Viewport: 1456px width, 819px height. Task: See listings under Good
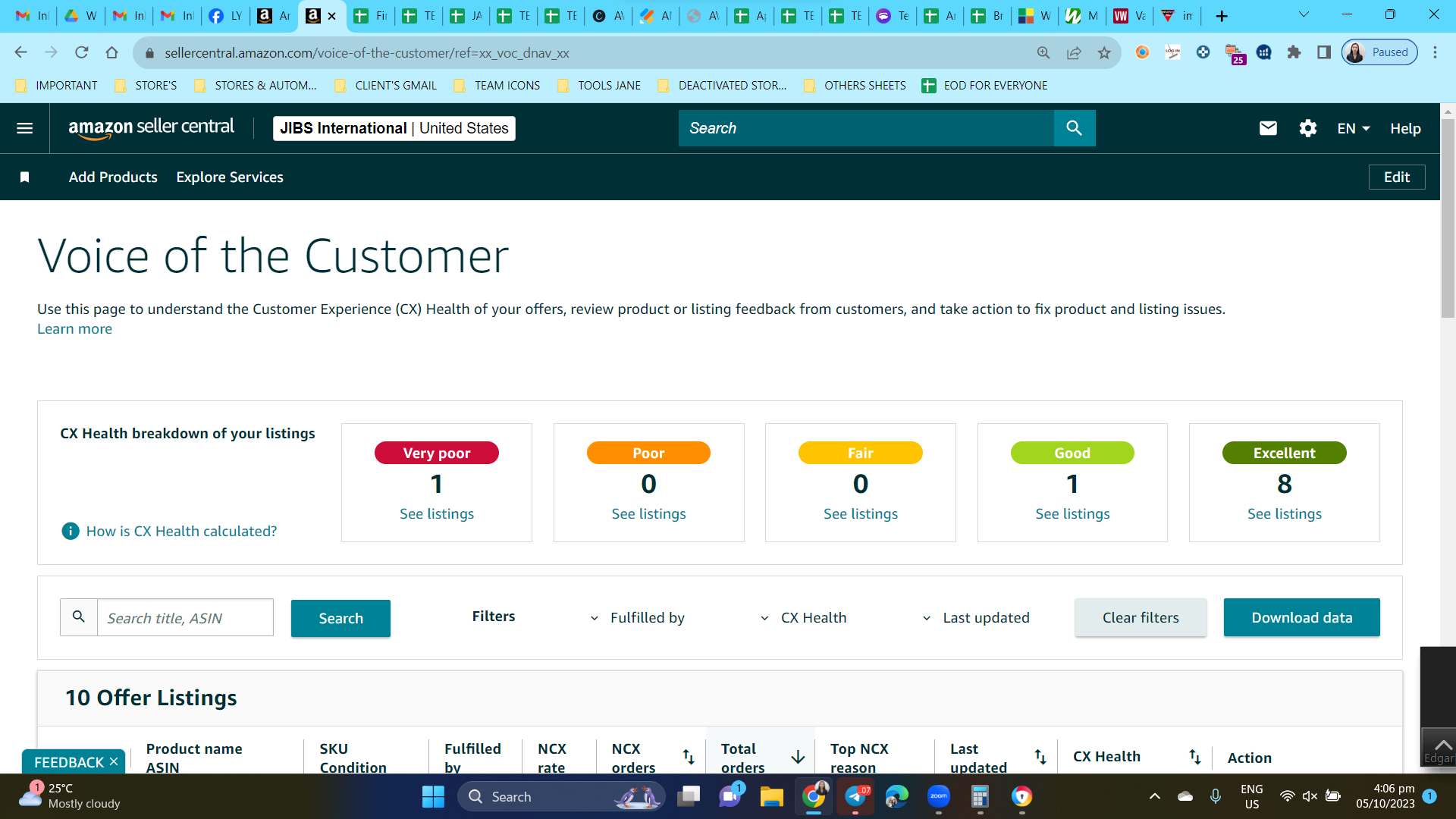pos(1072,513)
